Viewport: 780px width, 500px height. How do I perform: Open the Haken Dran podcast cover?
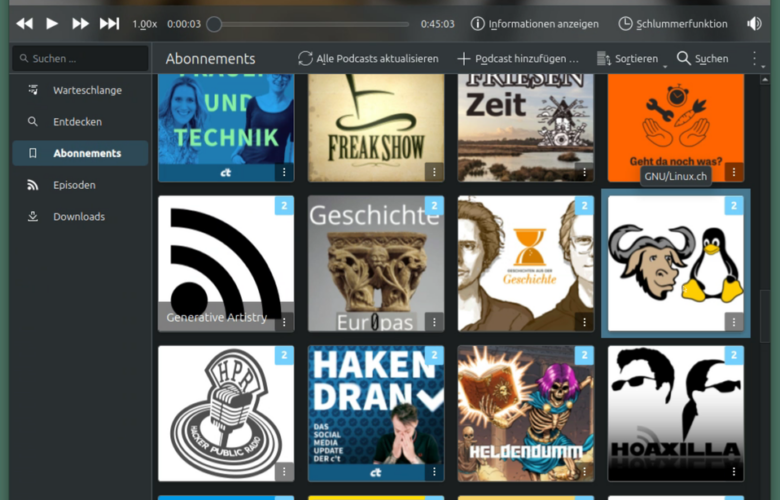pyautogui.click(x=376, y=413)
